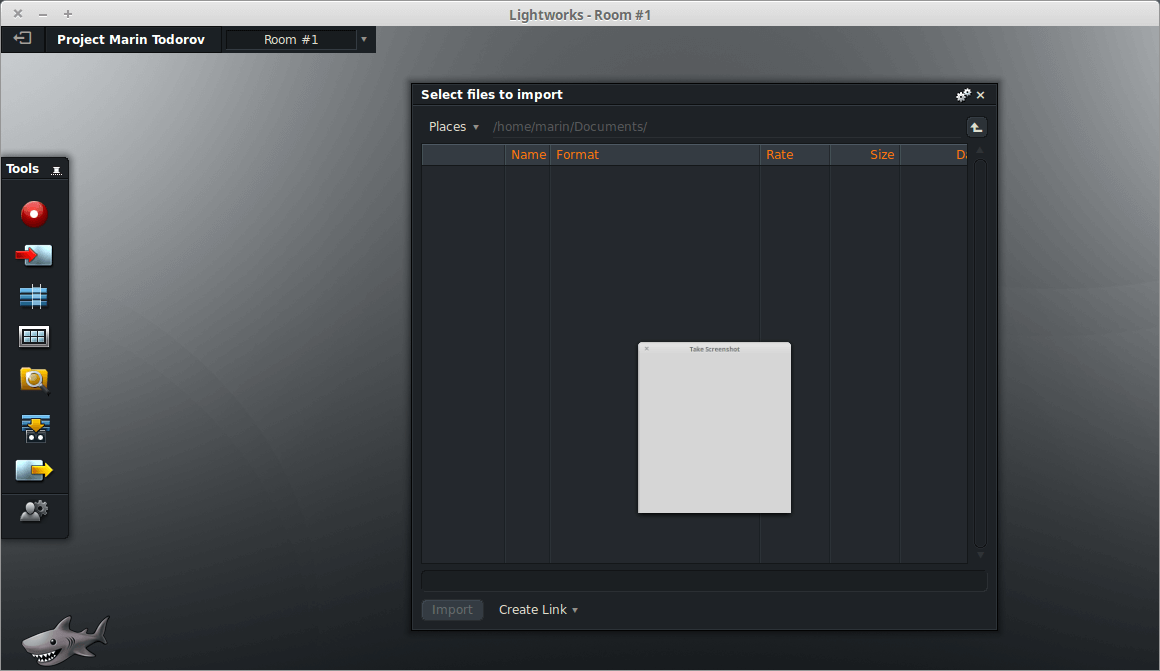
Task: Click the red Record tool icon
Action: coord(34,214)
